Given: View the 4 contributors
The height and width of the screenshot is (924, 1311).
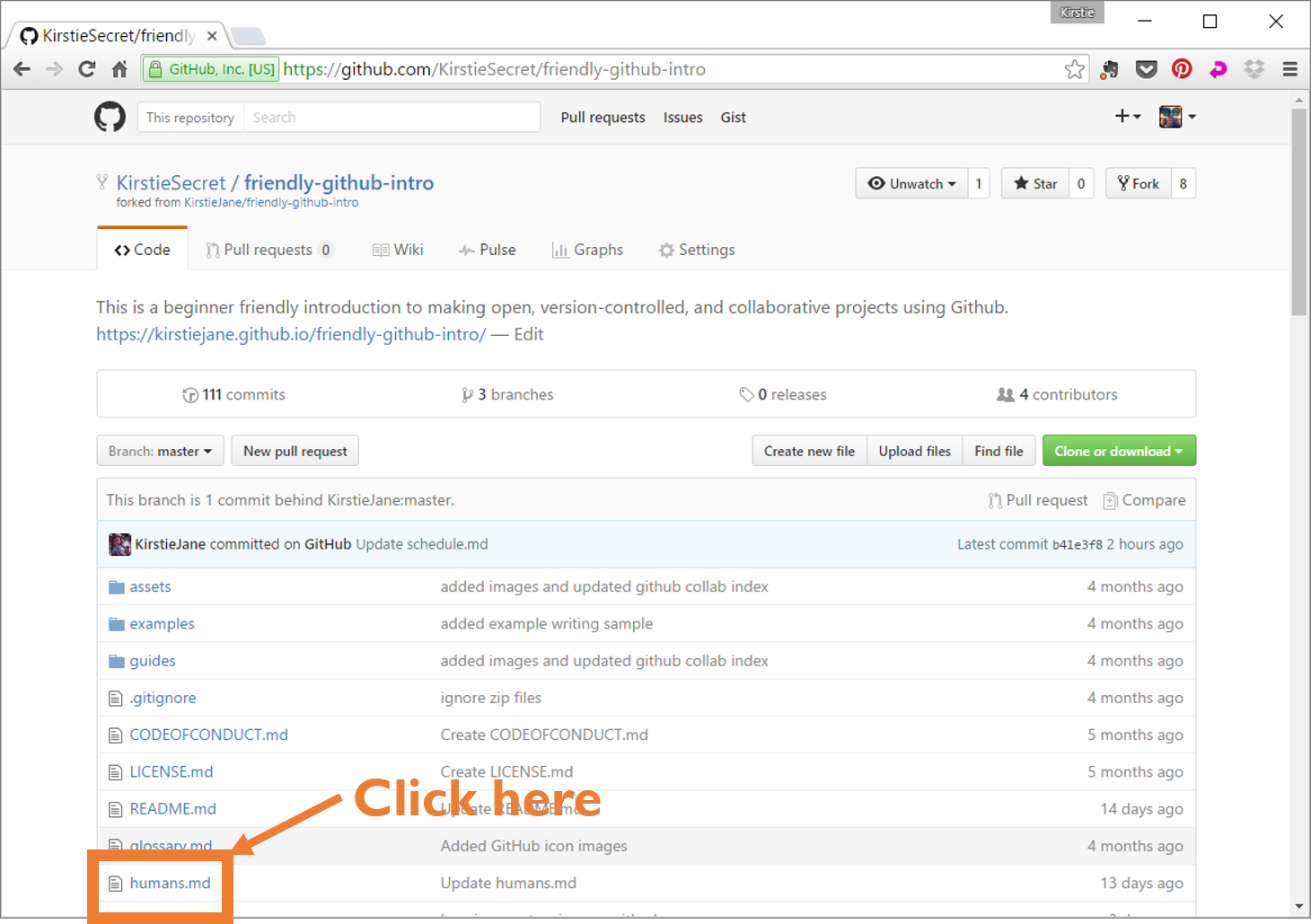Looking at the screenshot, I should (1057, 394).
